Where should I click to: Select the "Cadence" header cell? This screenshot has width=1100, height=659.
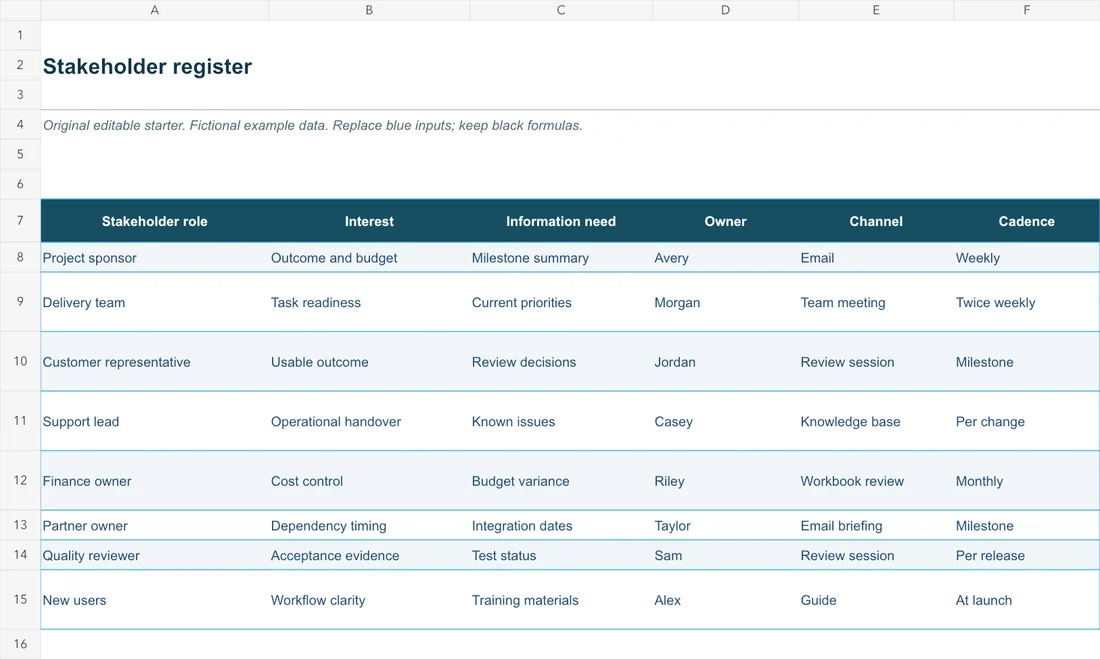[1026, 221]
